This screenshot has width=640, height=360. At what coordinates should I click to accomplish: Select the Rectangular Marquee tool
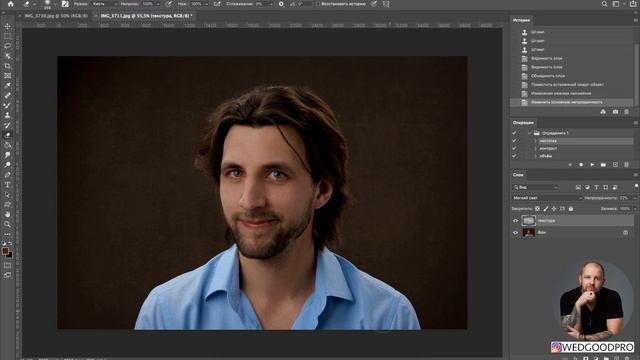pos(7,36)
